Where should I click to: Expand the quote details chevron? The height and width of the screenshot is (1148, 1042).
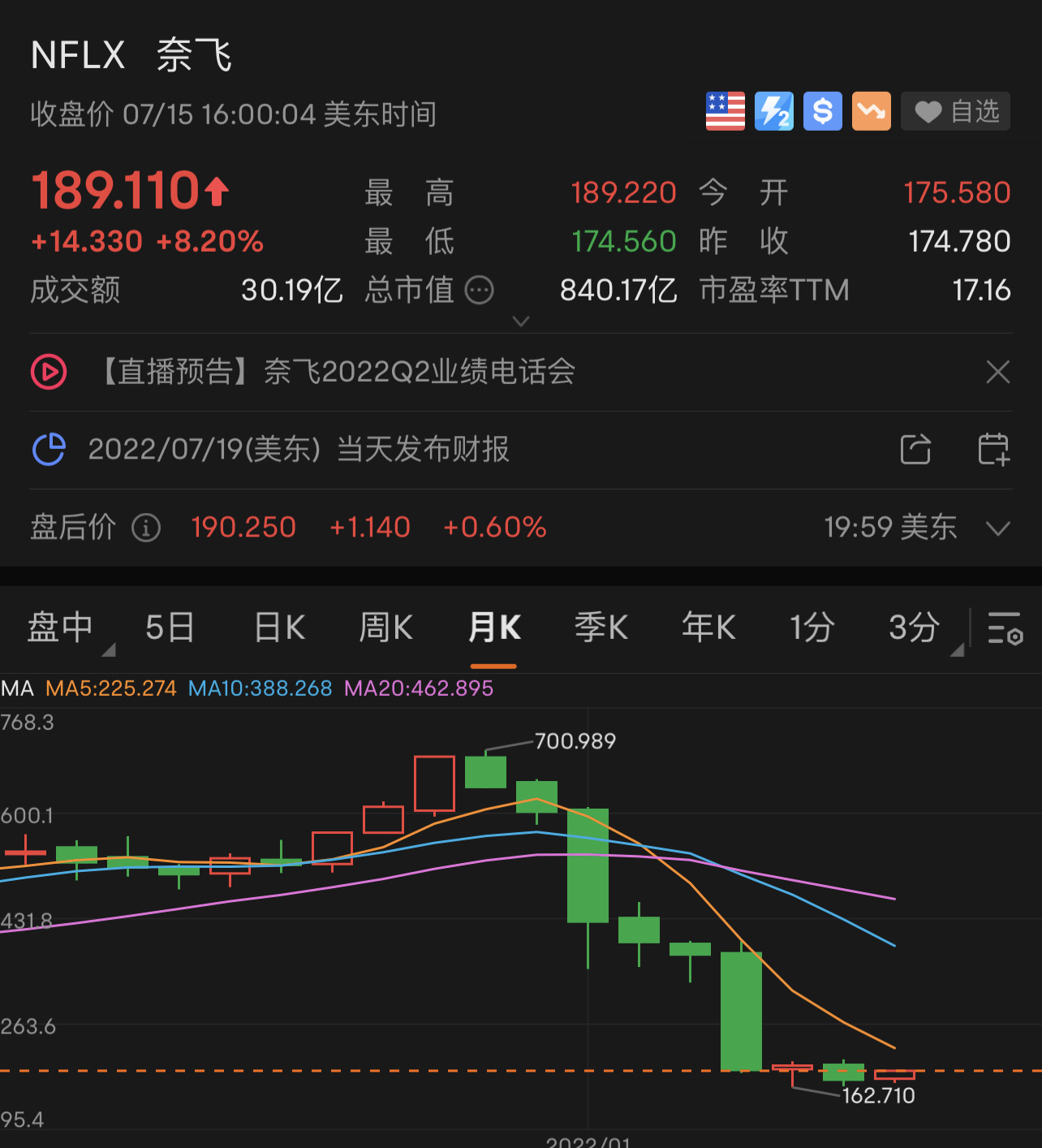pyautogui.click(x=521, y=322)
